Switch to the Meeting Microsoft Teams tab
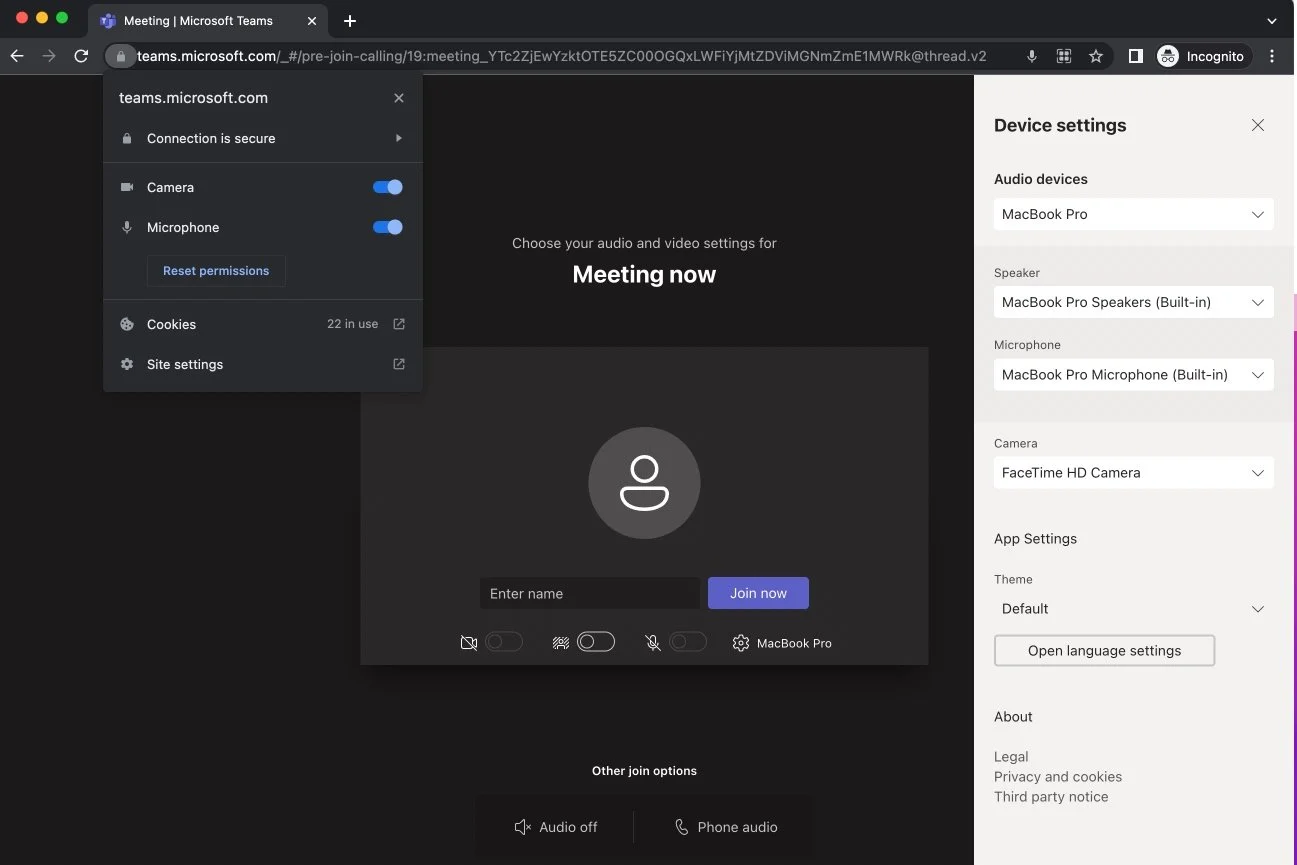The width and height of the screenshot is (1297, 865). click(197, 20)
